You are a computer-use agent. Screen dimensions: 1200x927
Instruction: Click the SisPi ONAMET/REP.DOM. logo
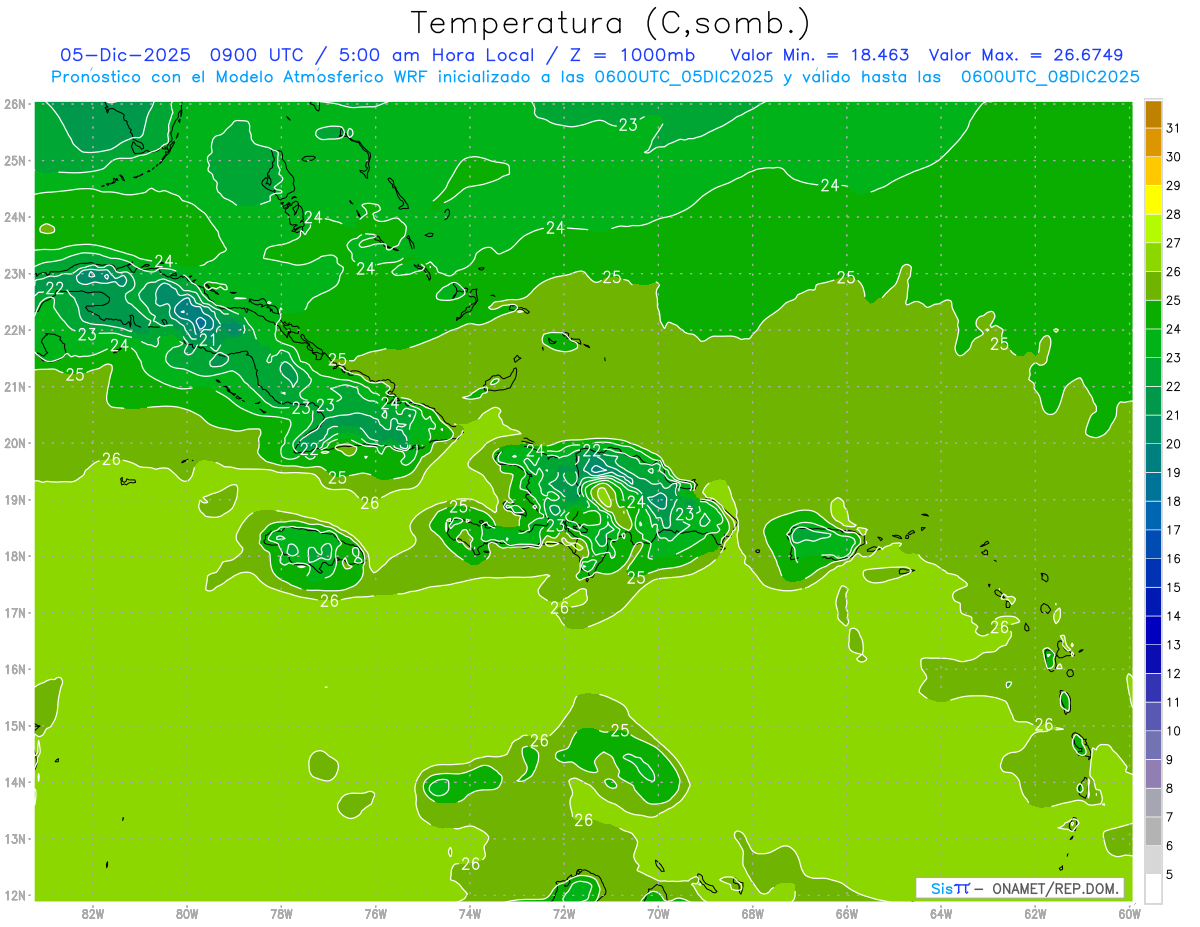point(1020,888)
